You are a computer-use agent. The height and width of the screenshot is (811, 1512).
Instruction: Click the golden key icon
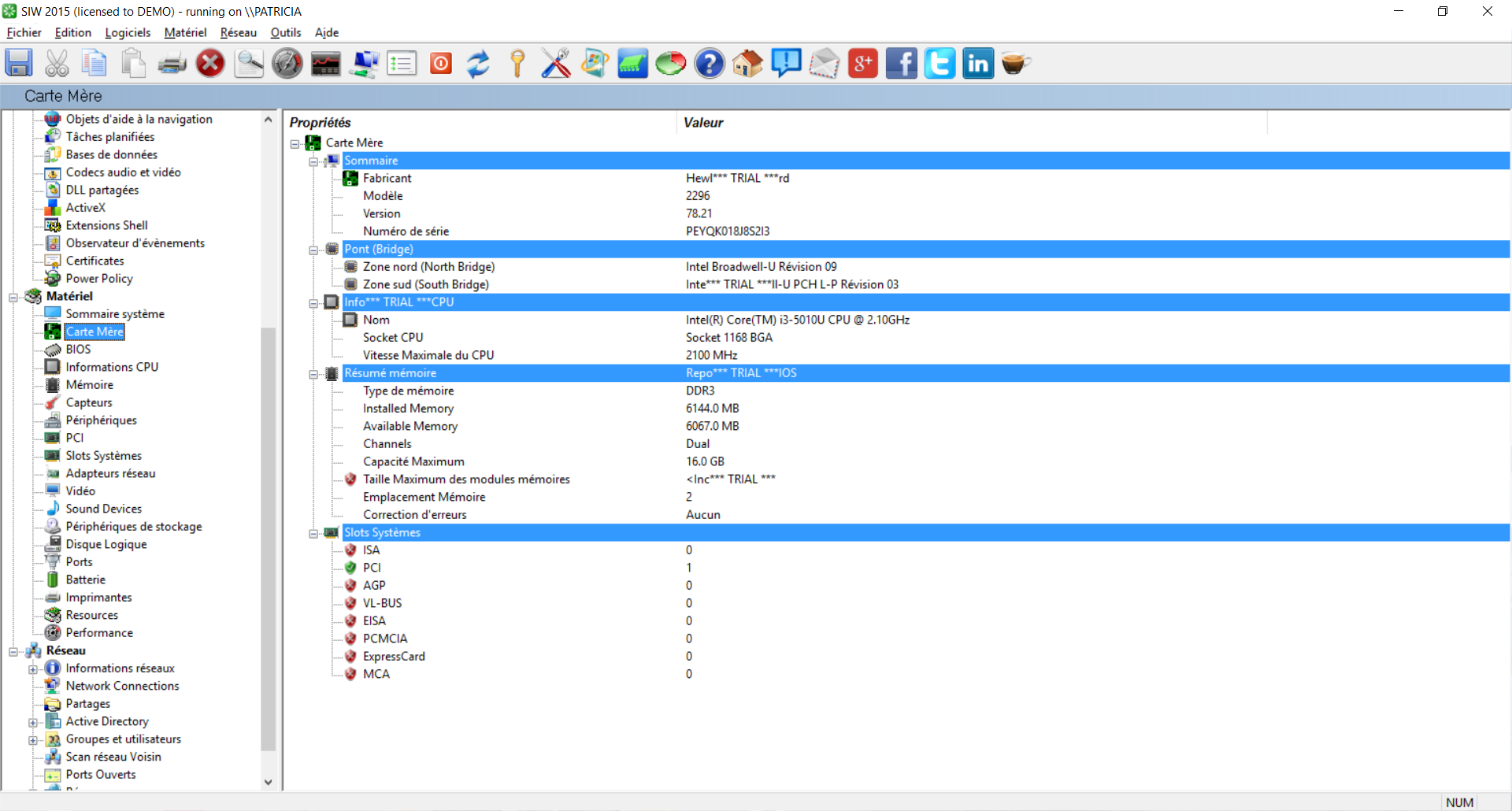[517, 63]
